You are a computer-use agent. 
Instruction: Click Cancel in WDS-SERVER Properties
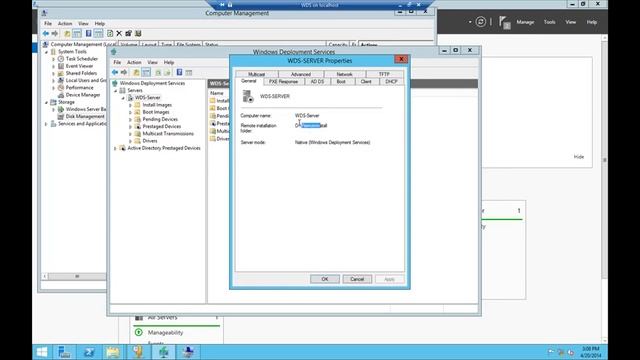[x=357, y=279]
